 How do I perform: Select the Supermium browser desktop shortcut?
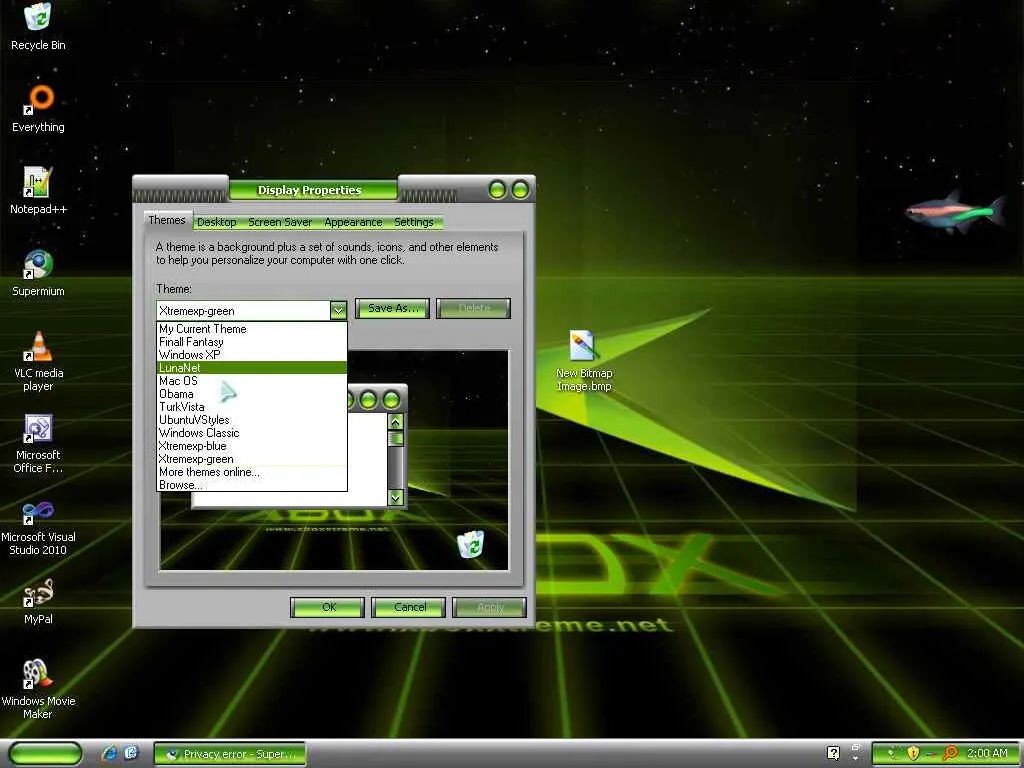pos(38,272)
